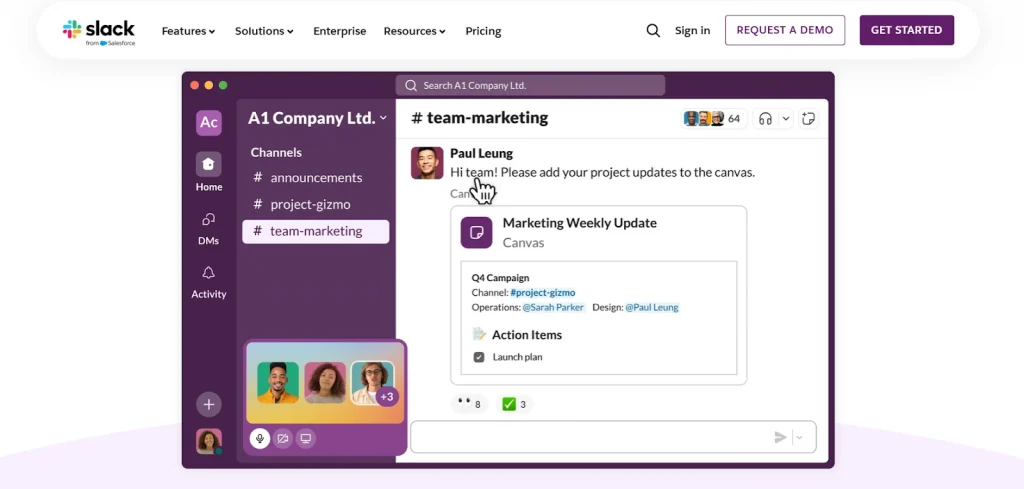Screen dimensions: 1024x489
Task: Toggle the huddle camera button
Action: coord(283,438)
